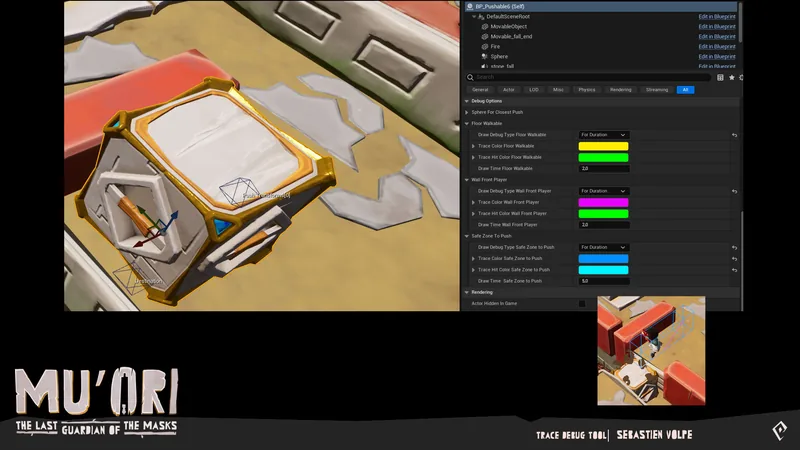Filter details by Misc tab
Viewport: 800px width, 450px height.
tap(558, 90)
